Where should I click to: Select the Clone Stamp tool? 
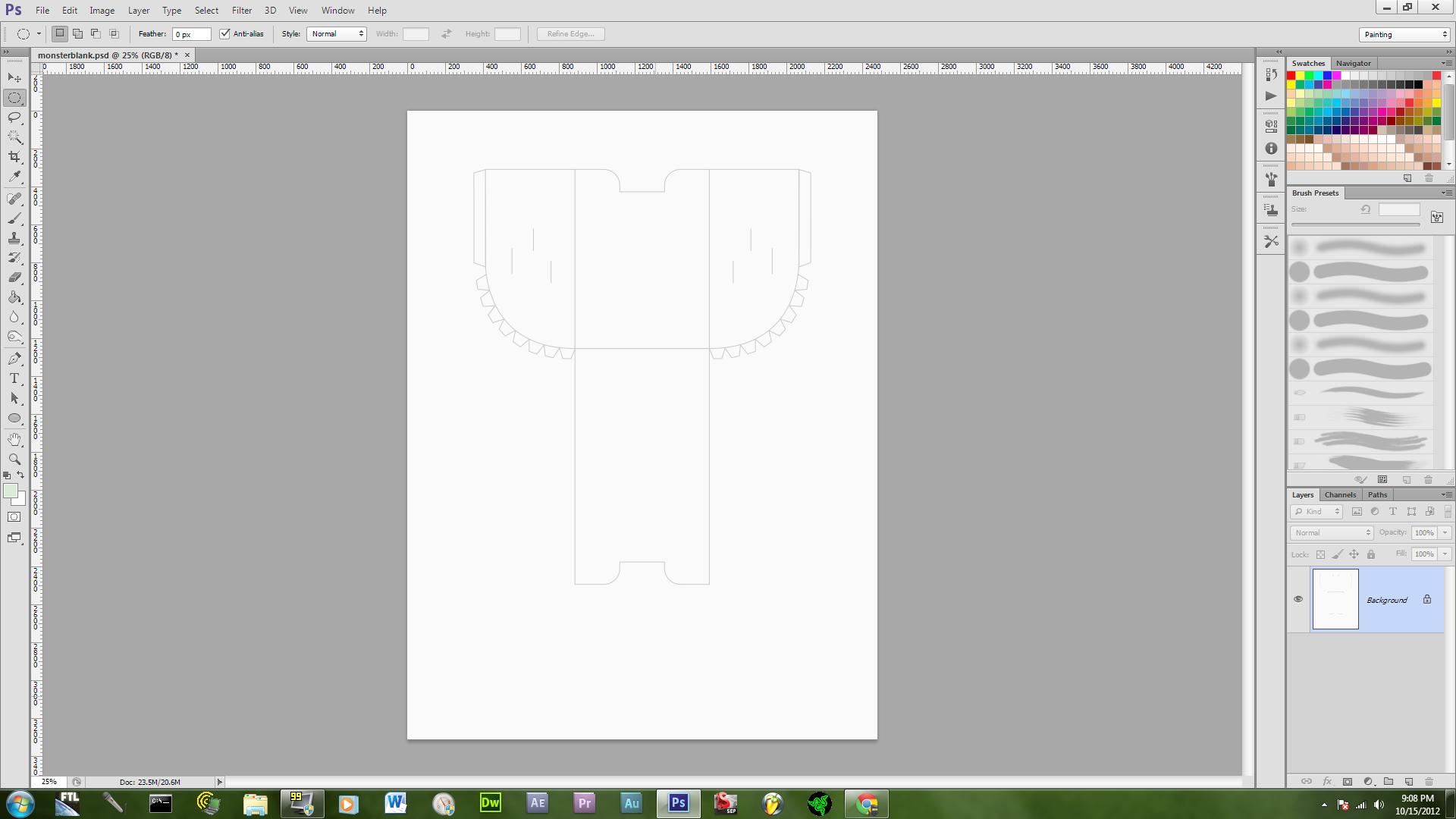[x=14, y=238]
